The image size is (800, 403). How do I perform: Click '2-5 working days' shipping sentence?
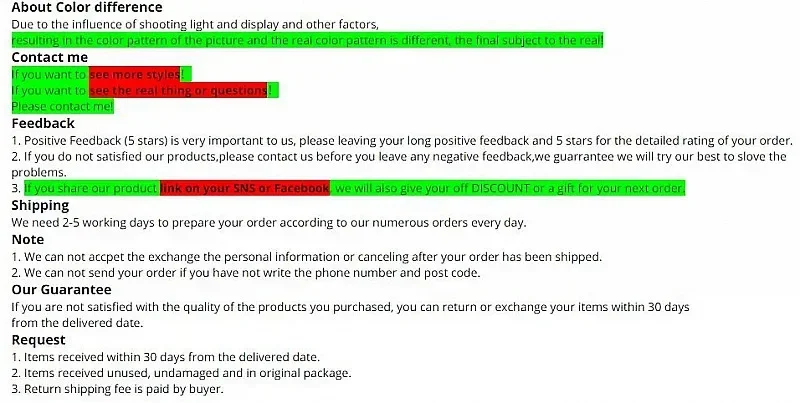[268, 223]
